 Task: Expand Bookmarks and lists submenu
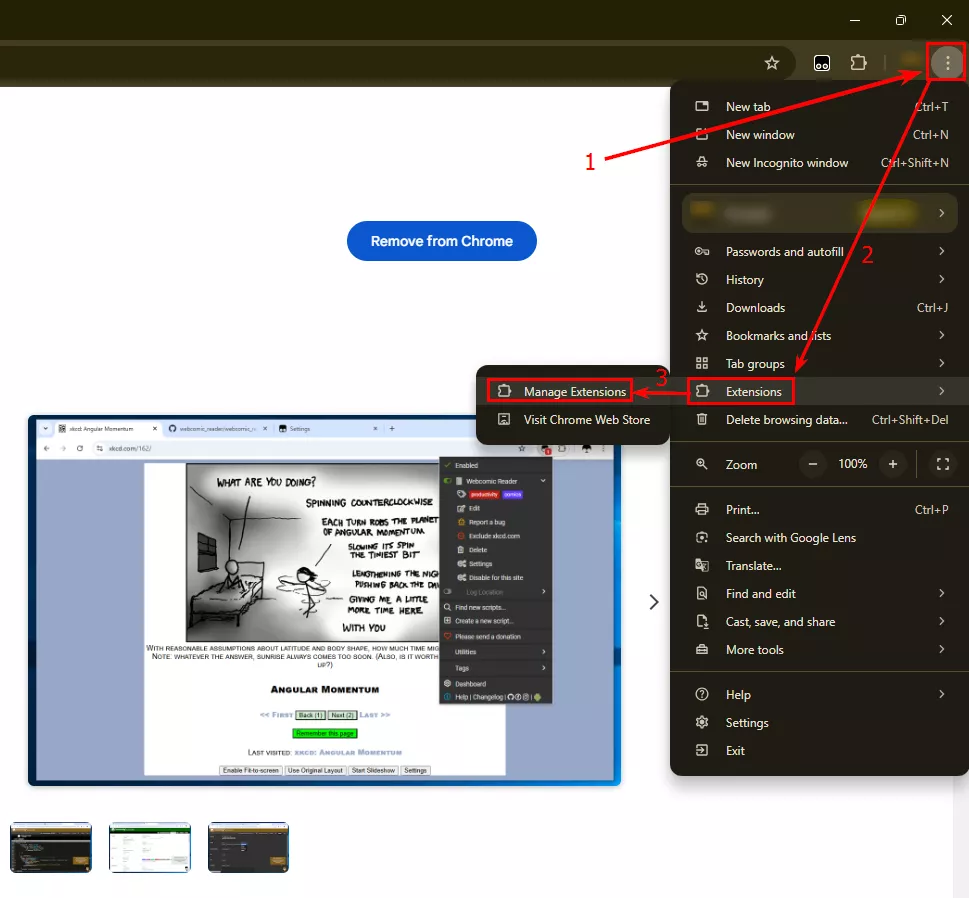click(x=819, y=336)
